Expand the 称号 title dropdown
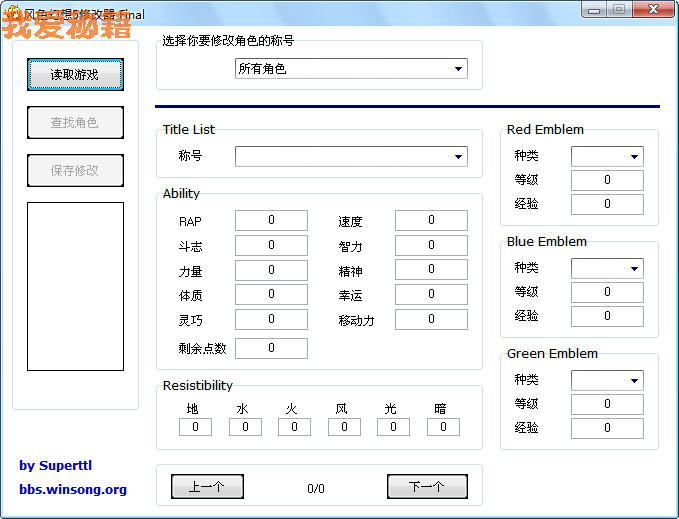 click(351, 157)
